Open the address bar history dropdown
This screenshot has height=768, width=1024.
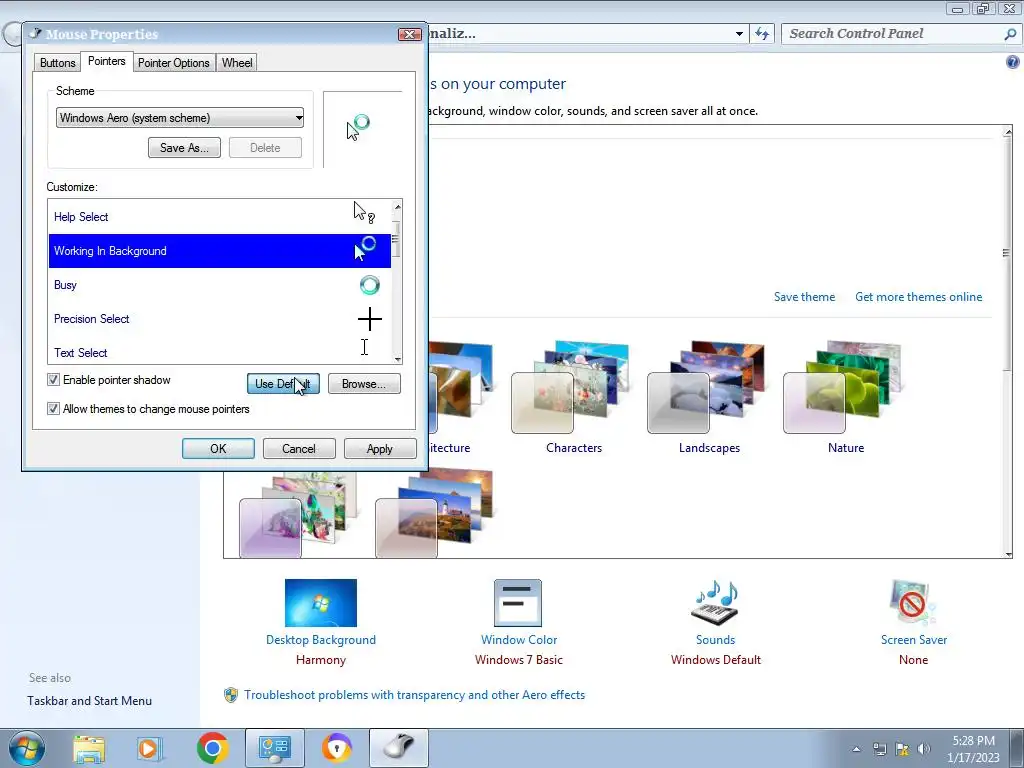(x=739, y=34)
